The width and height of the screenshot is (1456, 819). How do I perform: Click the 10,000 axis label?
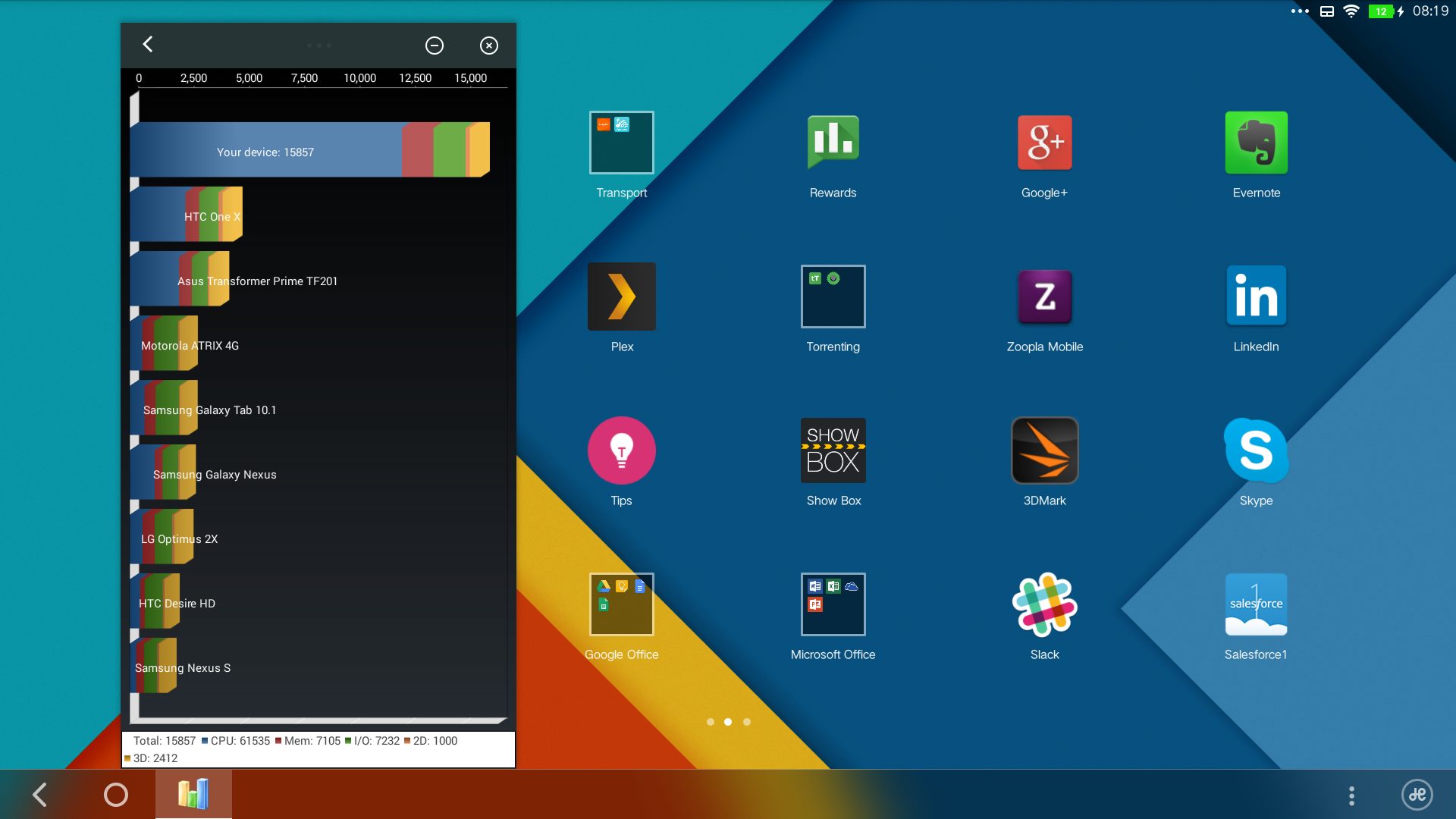(359, 78)
